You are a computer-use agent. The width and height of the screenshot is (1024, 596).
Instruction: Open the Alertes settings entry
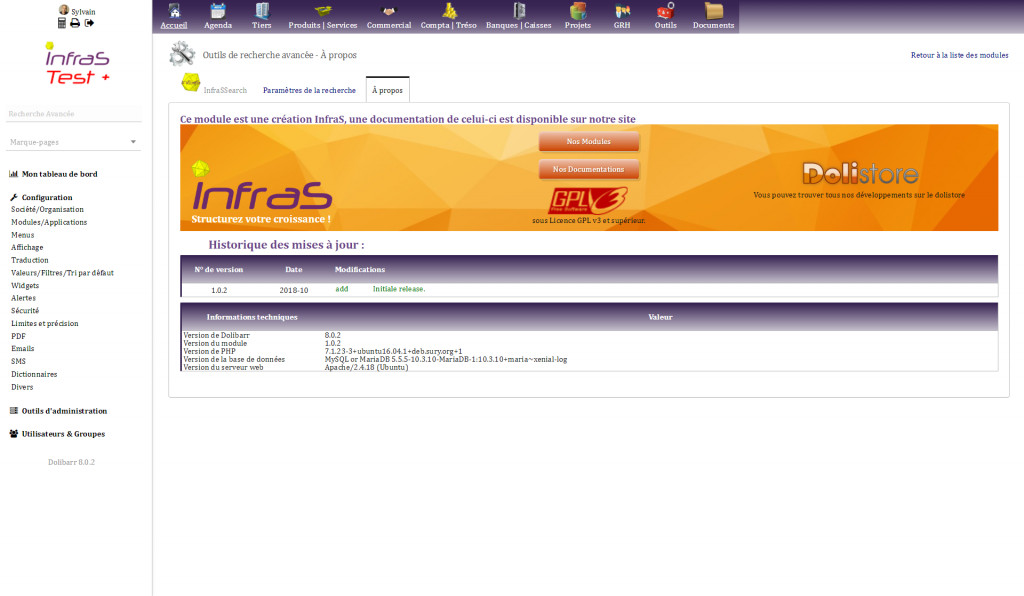click(23, 298)
